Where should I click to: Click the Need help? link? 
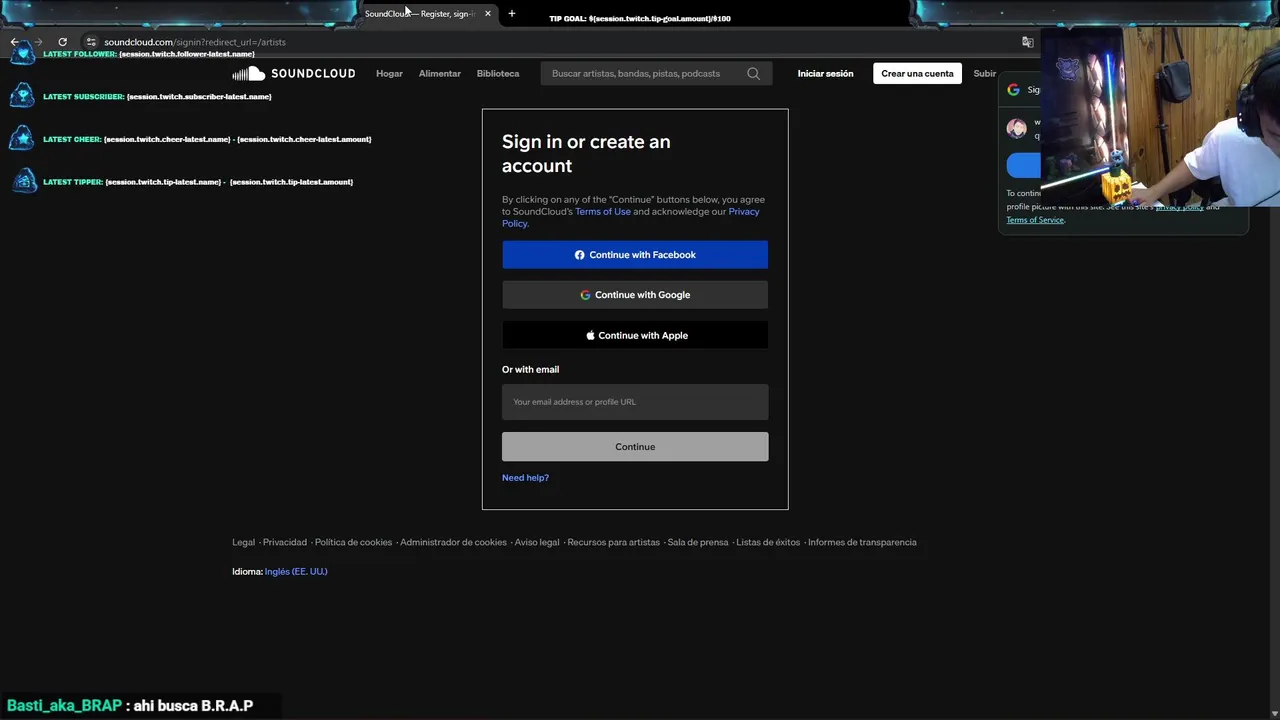point(525,478)
